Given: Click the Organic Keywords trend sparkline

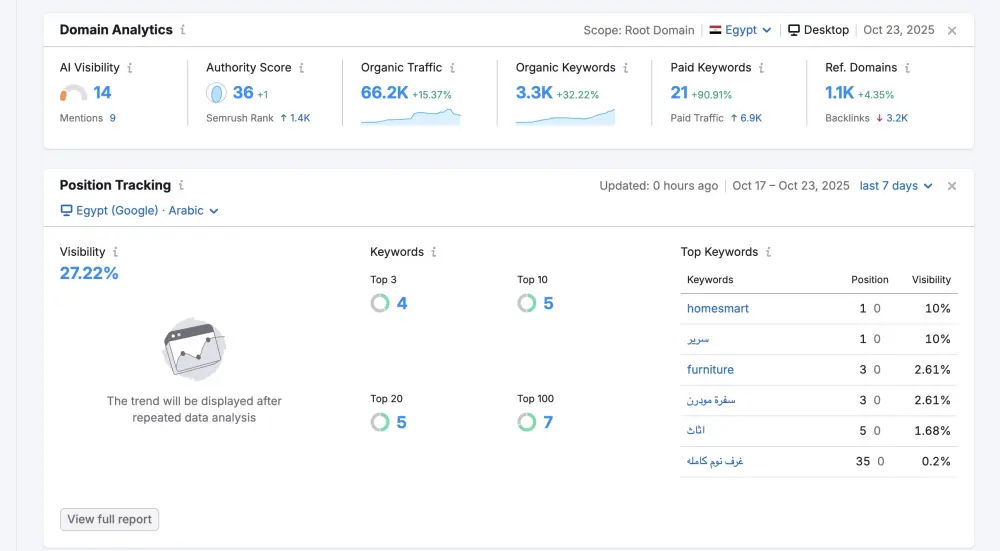Looking at the screenshot, I should coord(565,117).
